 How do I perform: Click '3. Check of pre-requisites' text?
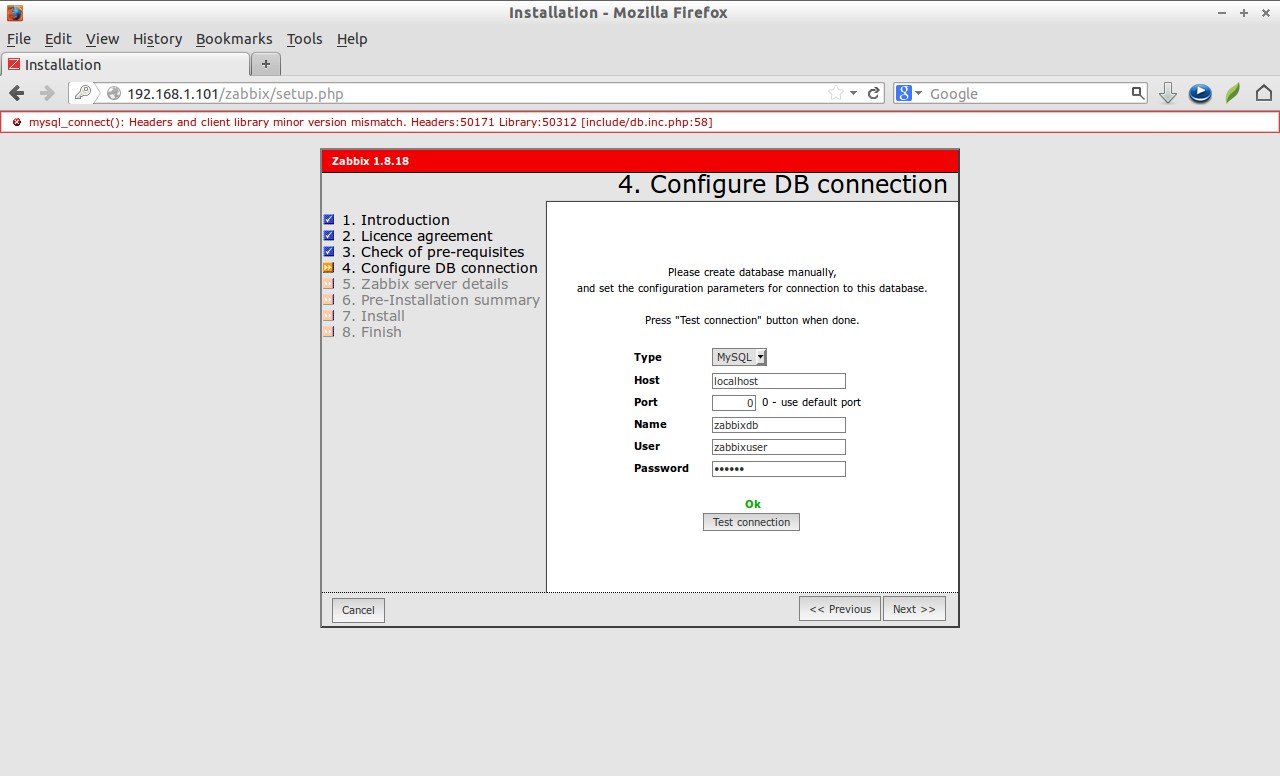click(433, 252)
